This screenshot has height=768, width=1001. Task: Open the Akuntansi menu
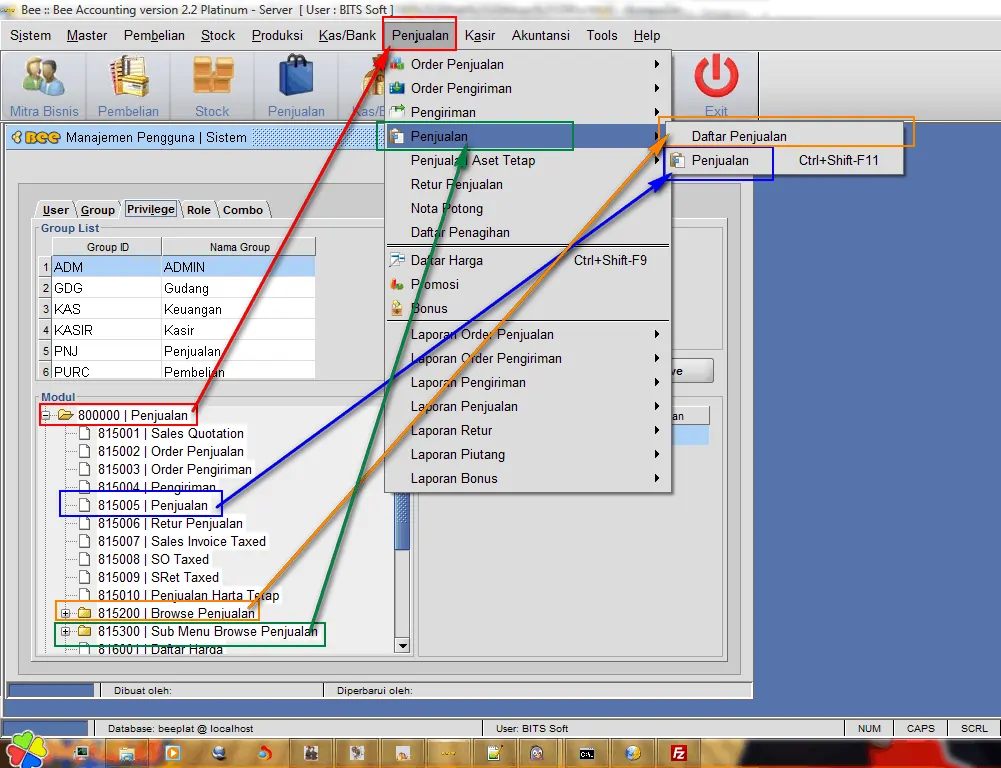click(x=541, y=36)
